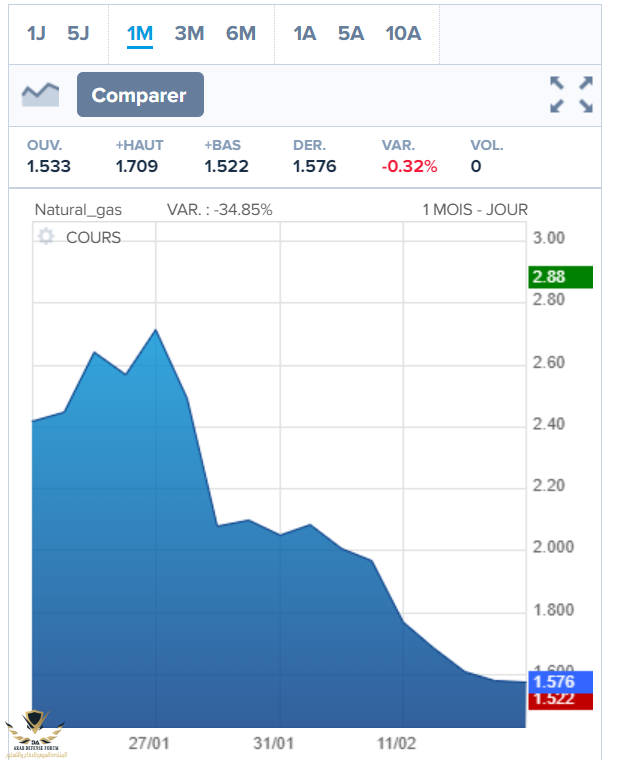Click the Arab Defense Forum logo
628x760 pixels.
[x=35, y=730]
